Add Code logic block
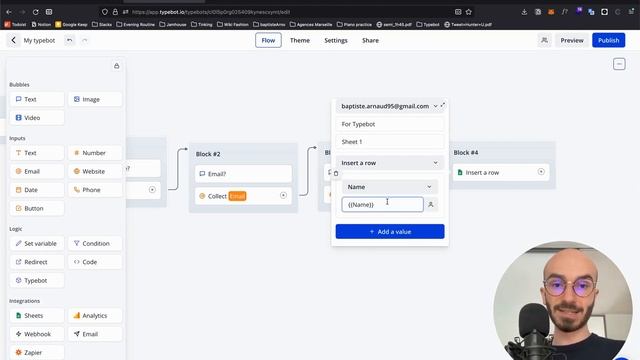Viewport: 640px width, 360px height. [95, 262]
